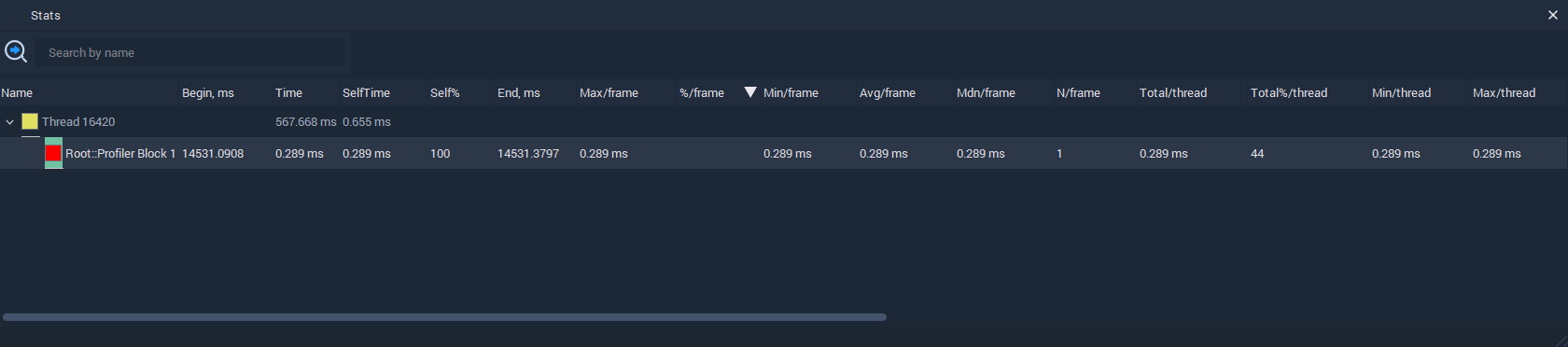Select the Thread 16420 row
Screen dimensions: 1568x347
(x=784, y=121)
